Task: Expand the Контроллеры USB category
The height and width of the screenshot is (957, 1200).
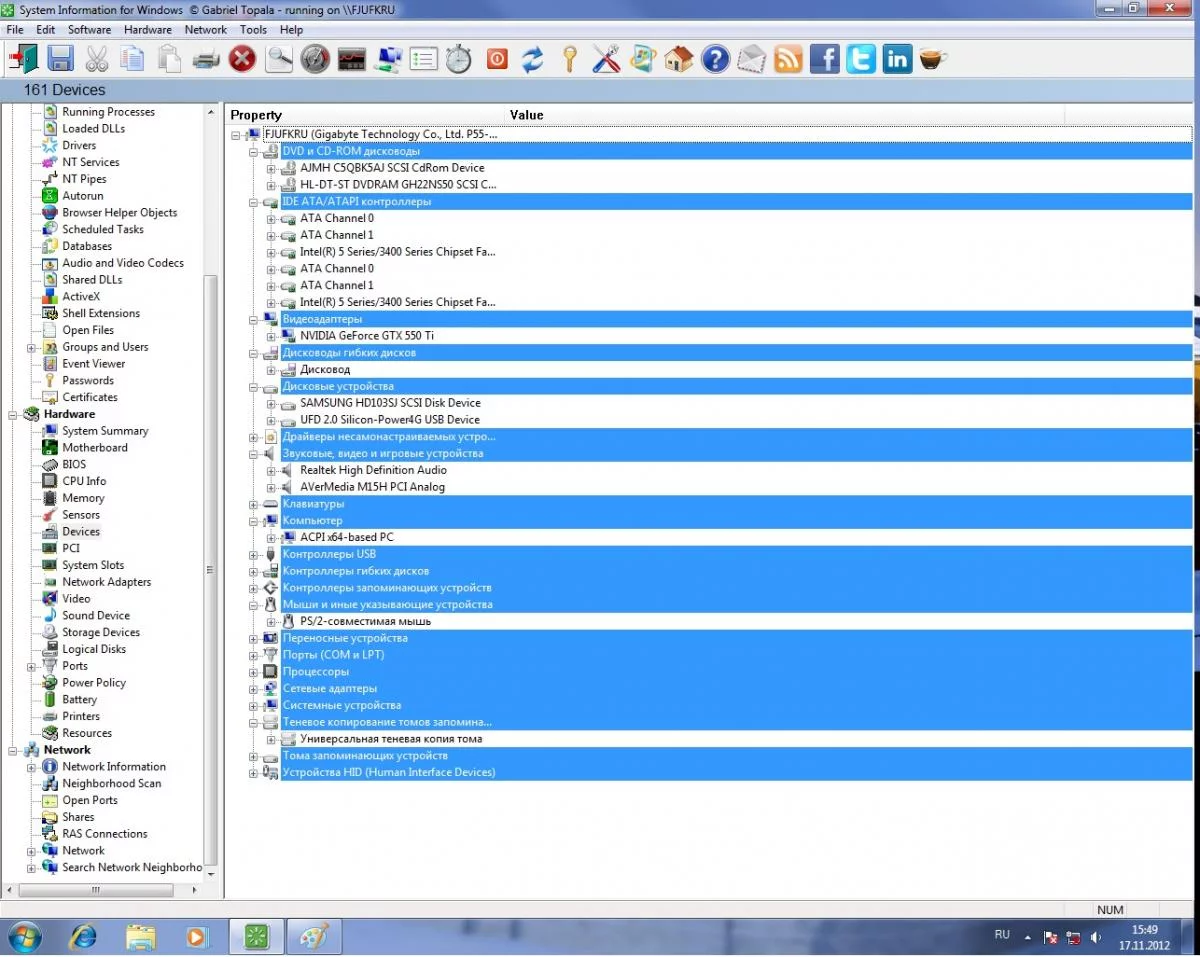Action: click(x=254, y=554)
